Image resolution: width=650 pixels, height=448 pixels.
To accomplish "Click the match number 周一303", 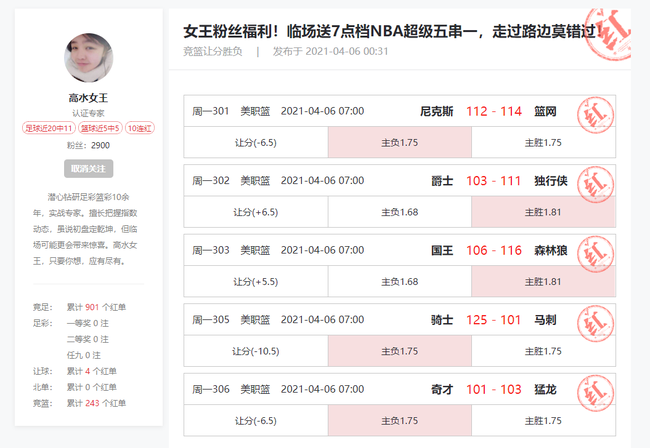I will 211,250.
